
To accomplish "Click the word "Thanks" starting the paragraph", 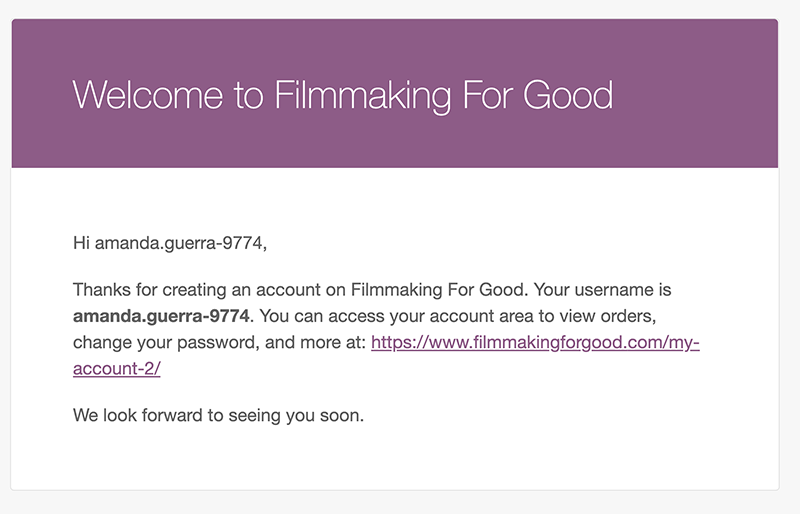I will (x=102, y=290).
